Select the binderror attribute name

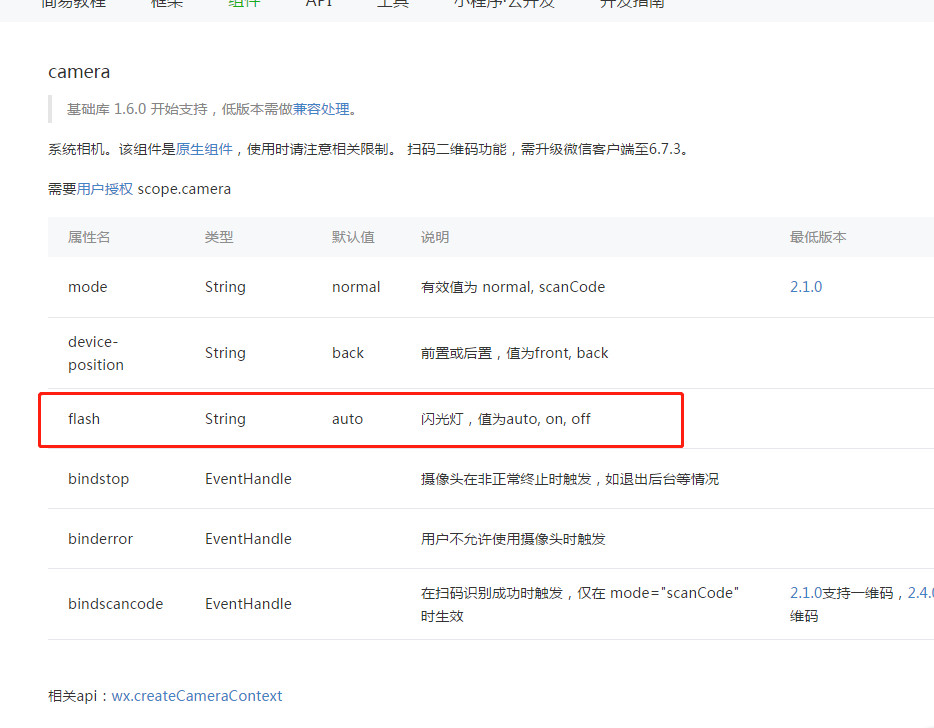point(101,539)
